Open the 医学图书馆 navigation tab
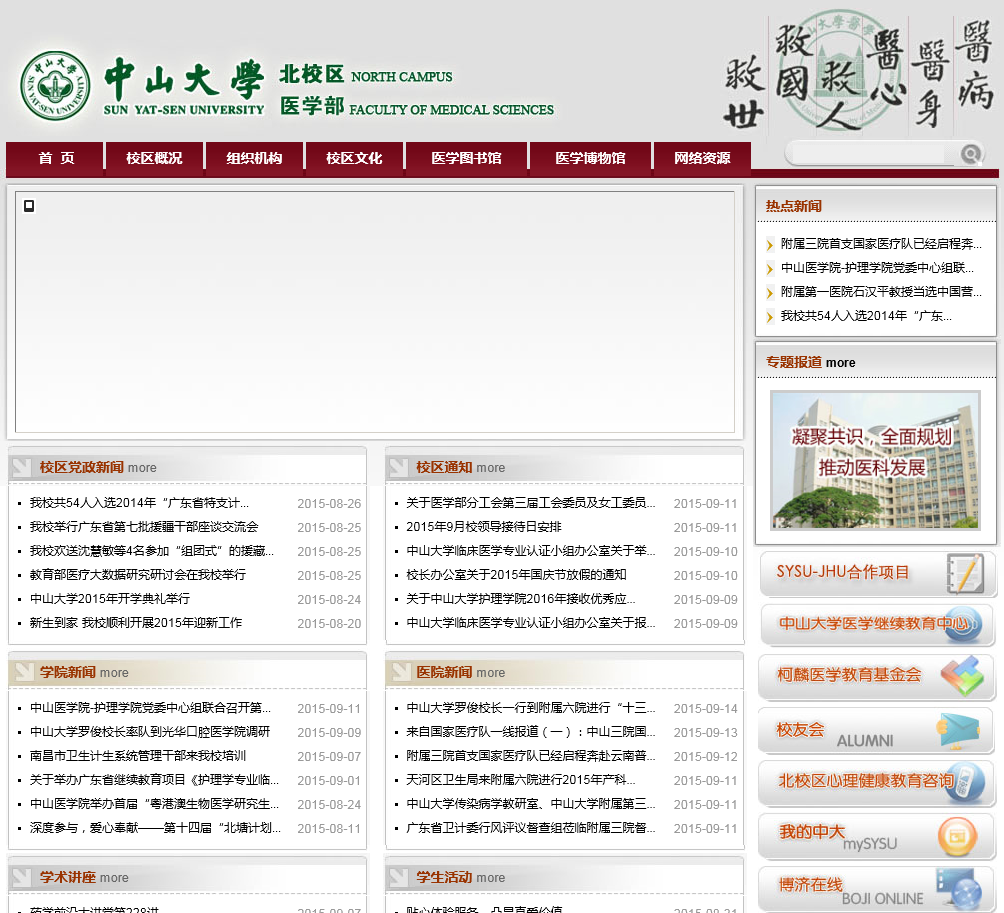This screenshot has width=1004, height=913. pos(466,158)
